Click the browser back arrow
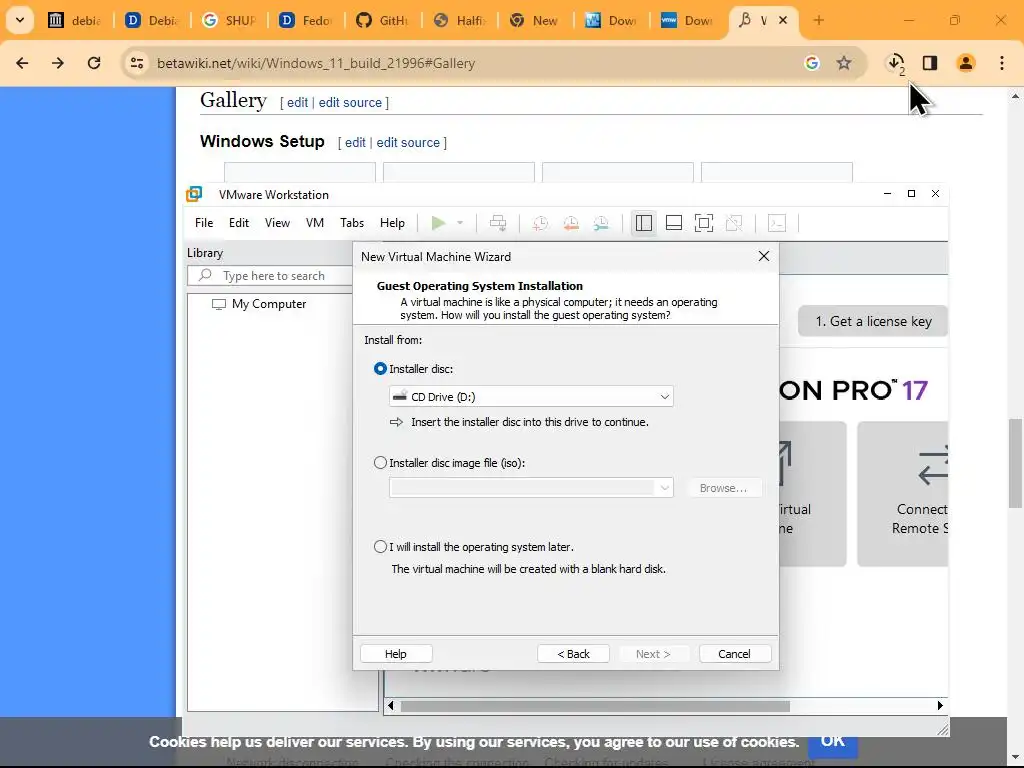The image size is (1024, 768). 22,63
